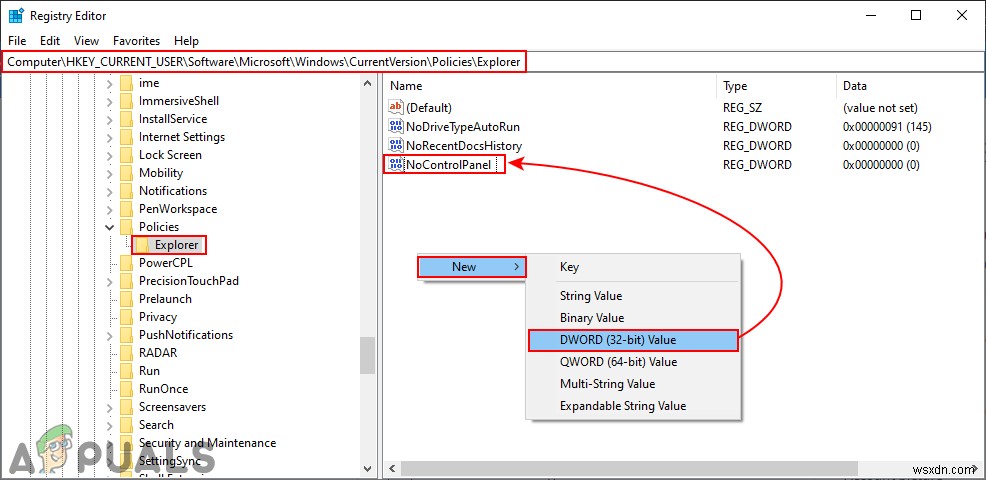Click the Internet Settings folder icon
Viewport: 986px width, 480px height.
pyautogui.click(x=127, y=137)
